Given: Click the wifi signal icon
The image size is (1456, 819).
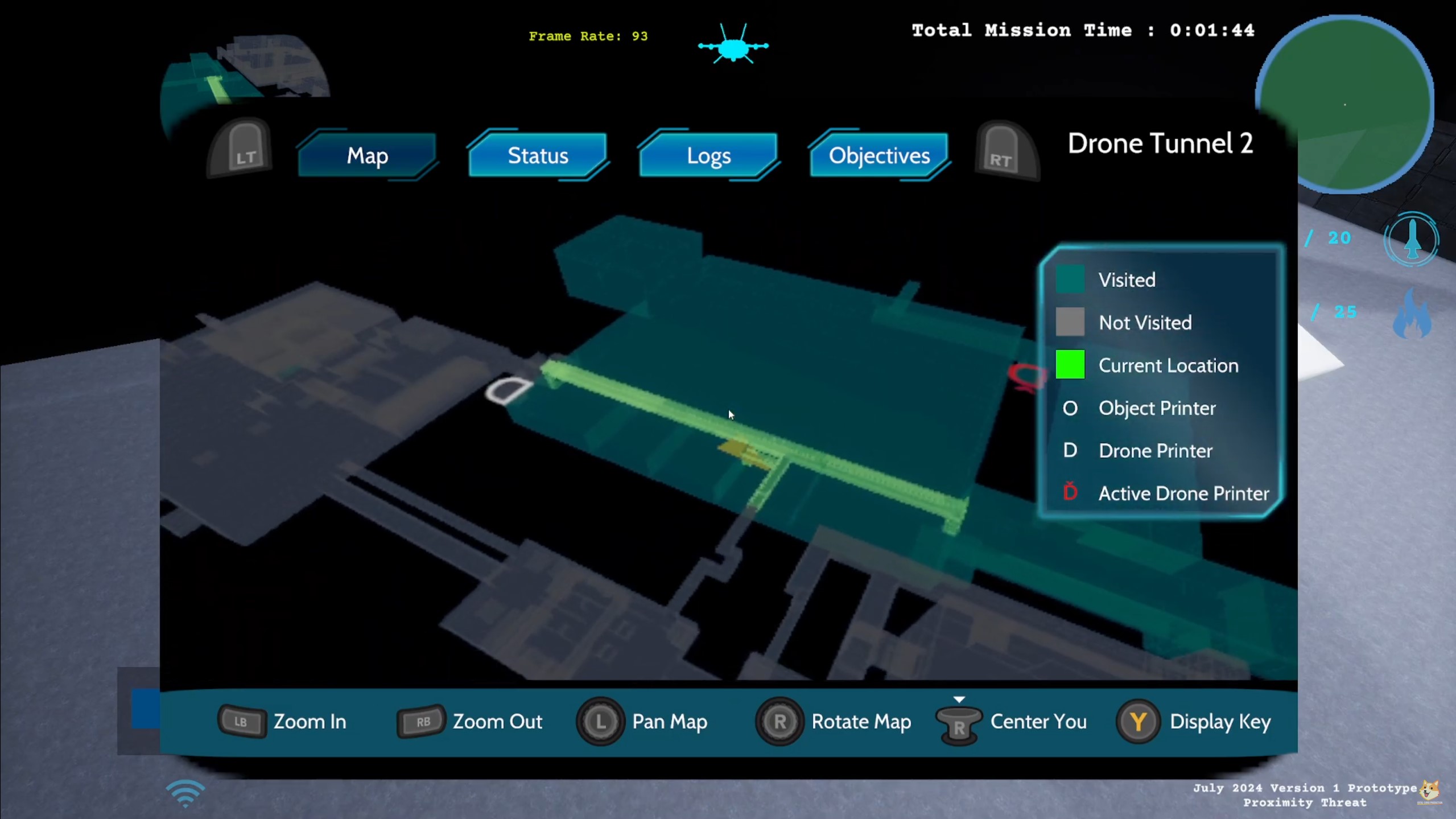Looking at the screenshot, I should click(x=185, y=794).
